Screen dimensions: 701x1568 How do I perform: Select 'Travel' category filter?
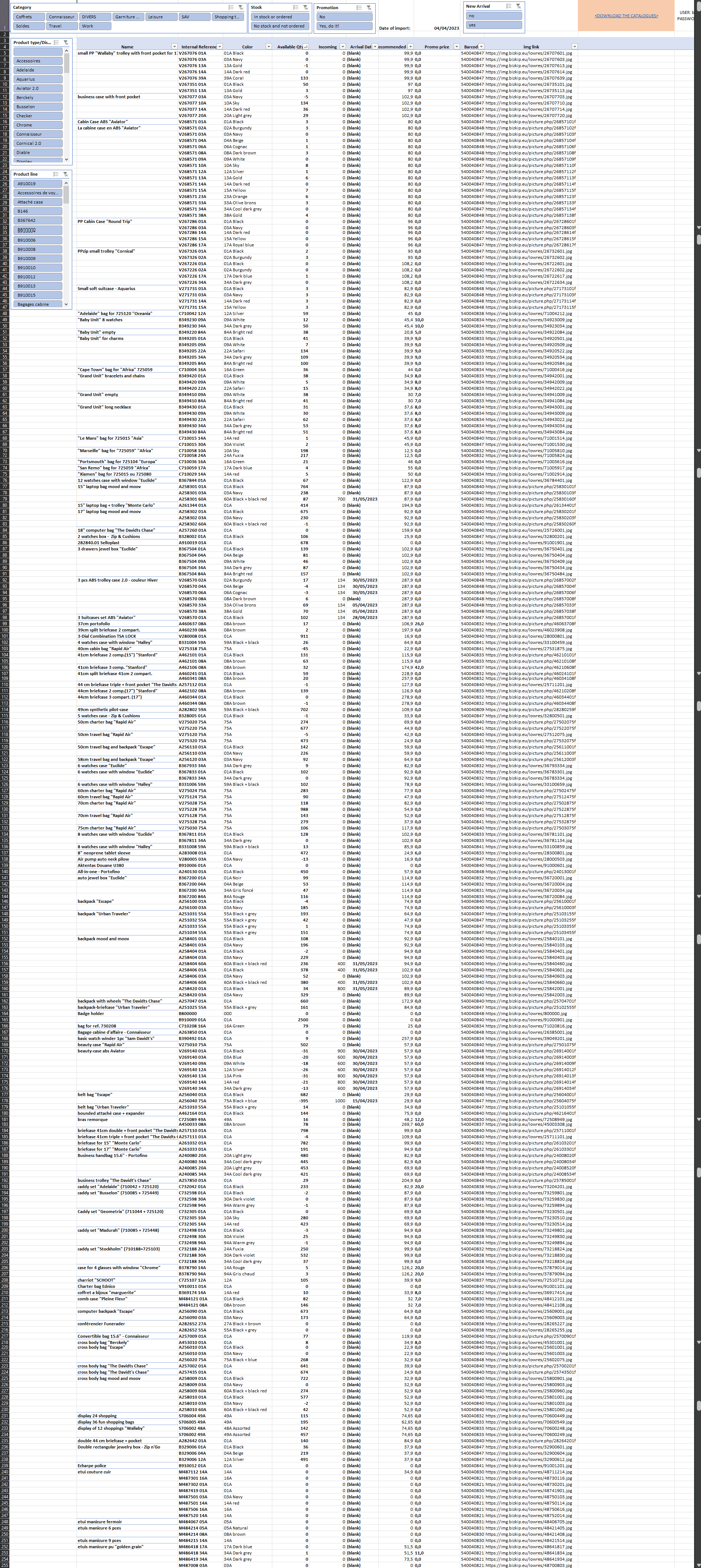pos(62,26)
